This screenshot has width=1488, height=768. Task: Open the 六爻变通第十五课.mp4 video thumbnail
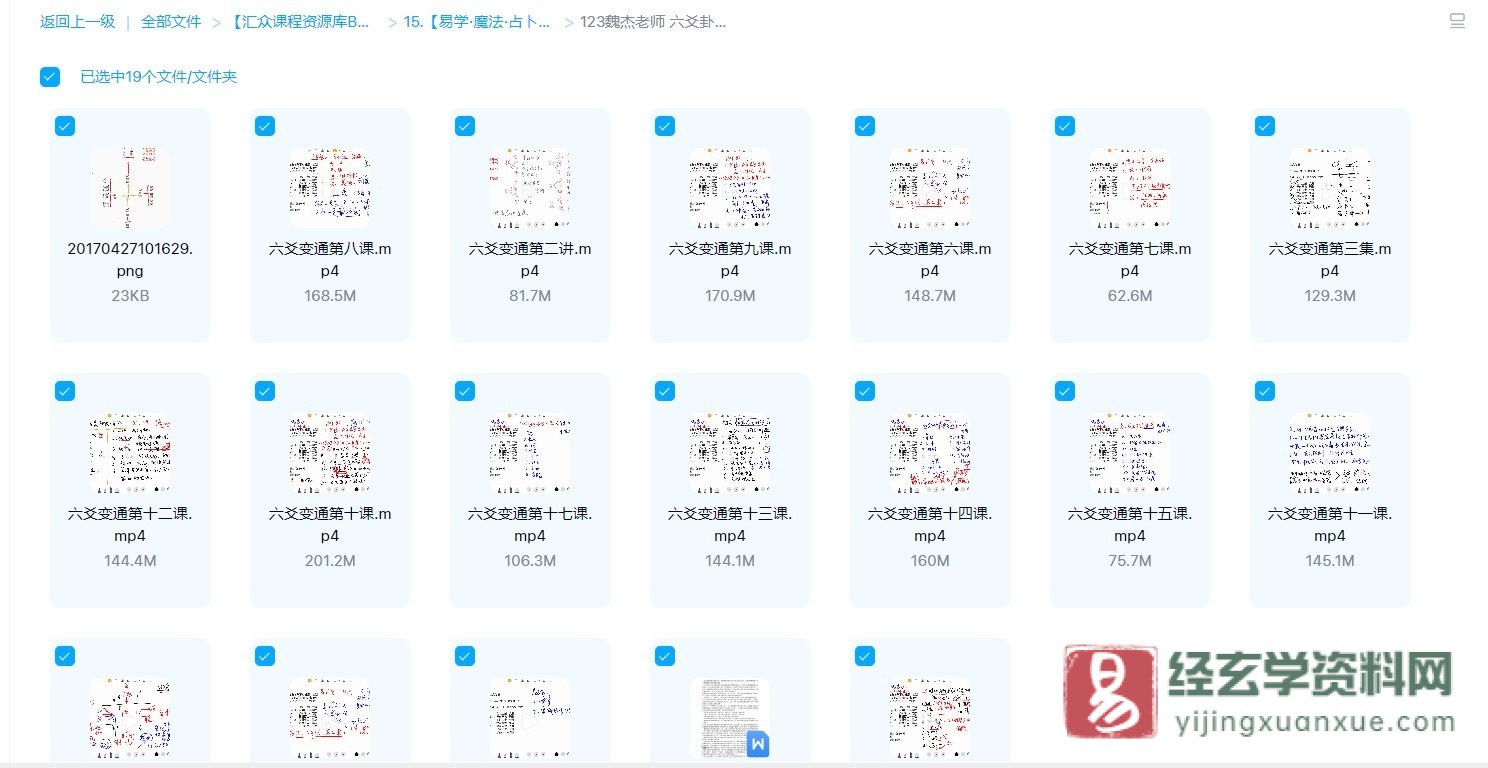pos(1130,450)
